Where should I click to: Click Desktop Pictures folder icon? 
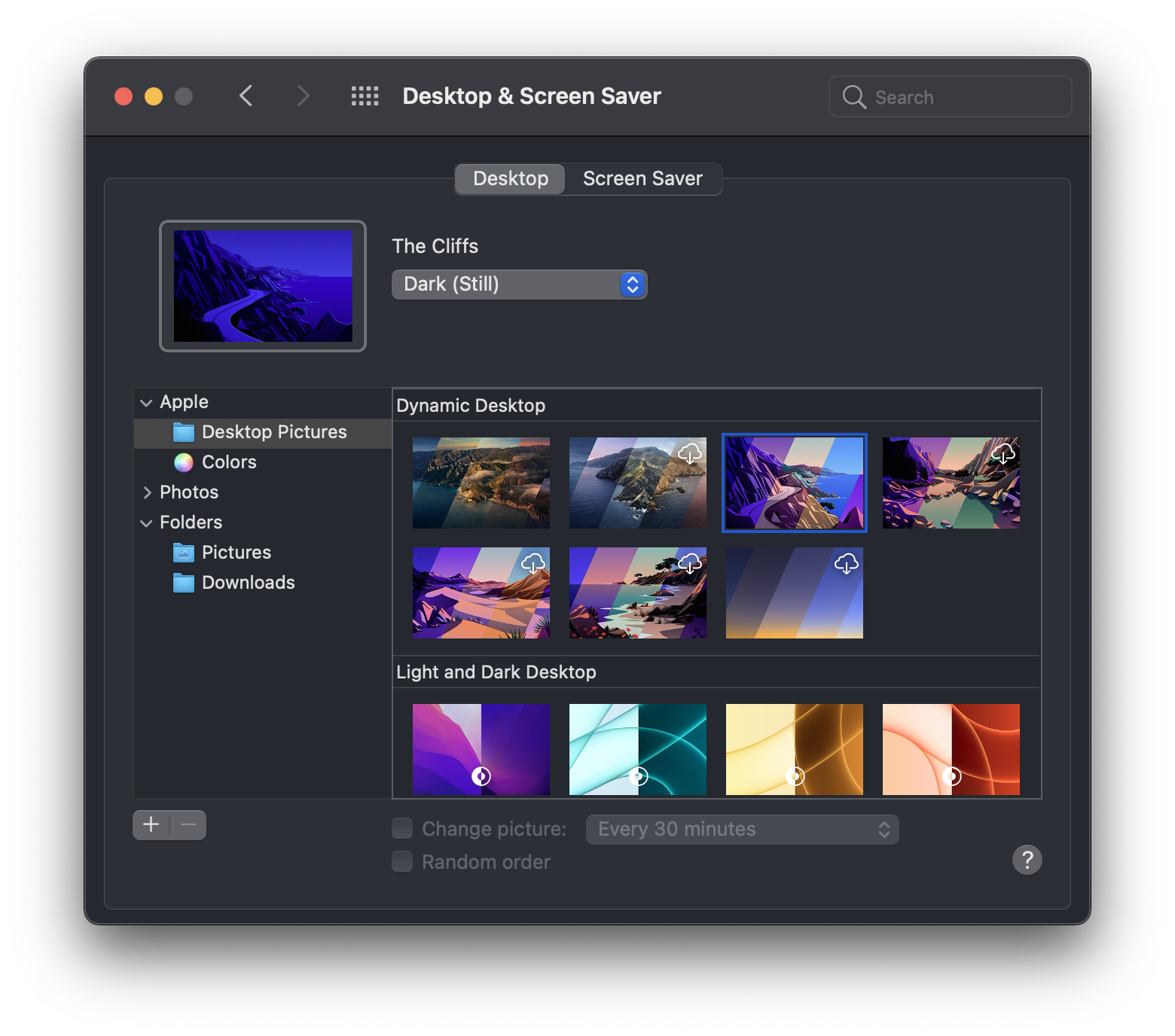pos(184,432)
